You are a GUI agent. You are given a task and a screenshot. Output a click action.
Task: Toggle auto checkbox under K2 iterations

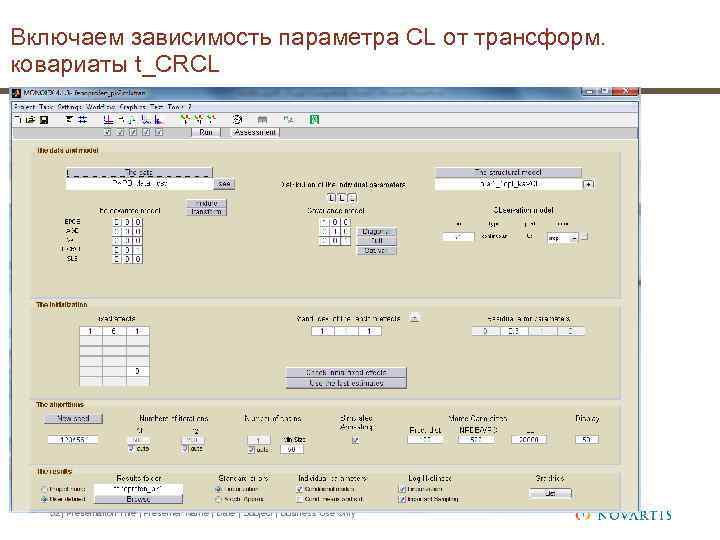coord(185,449)
